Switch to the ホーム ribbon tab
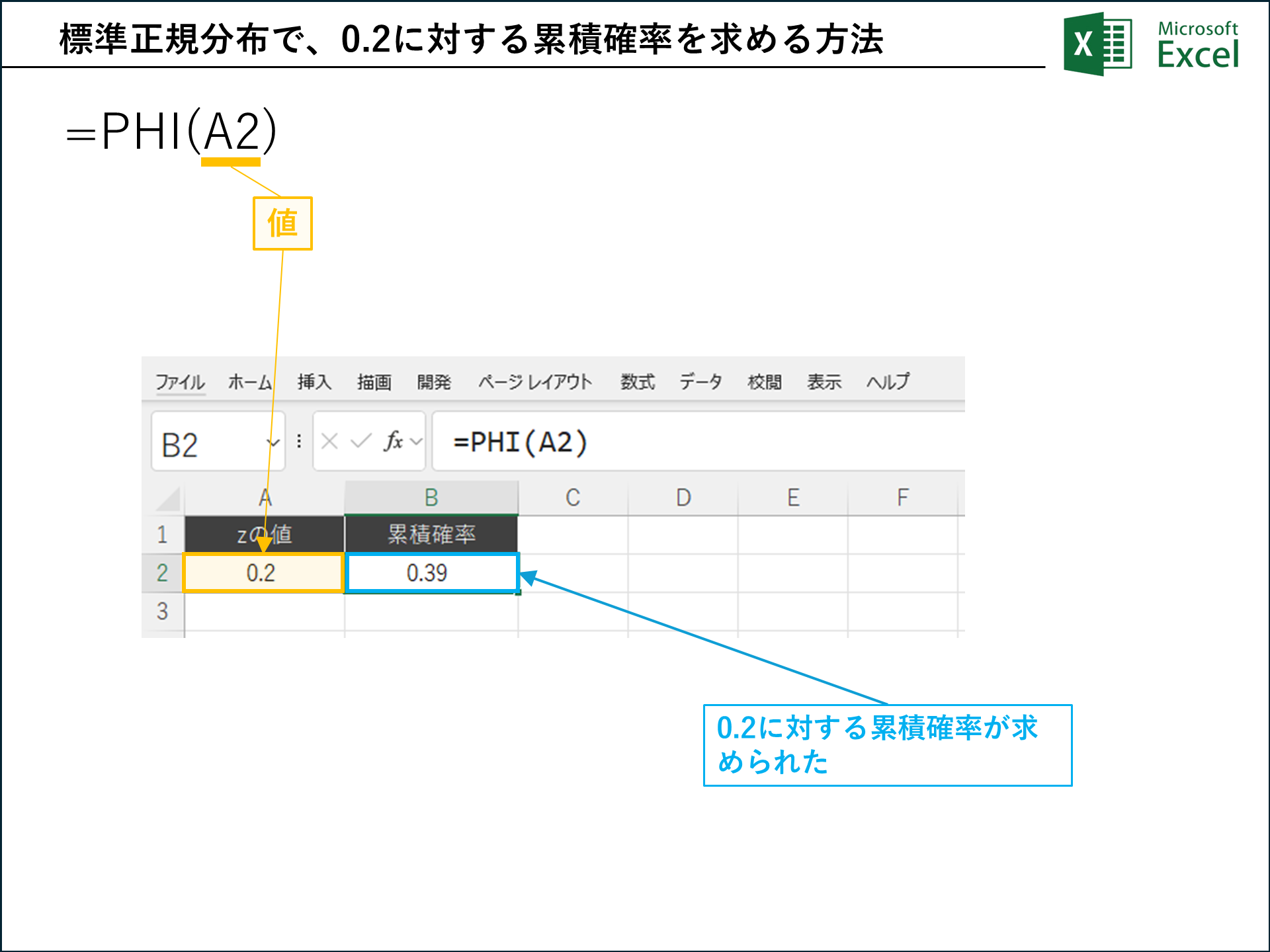This screenshot has height=952, width=1270. (x=248, y=381)
